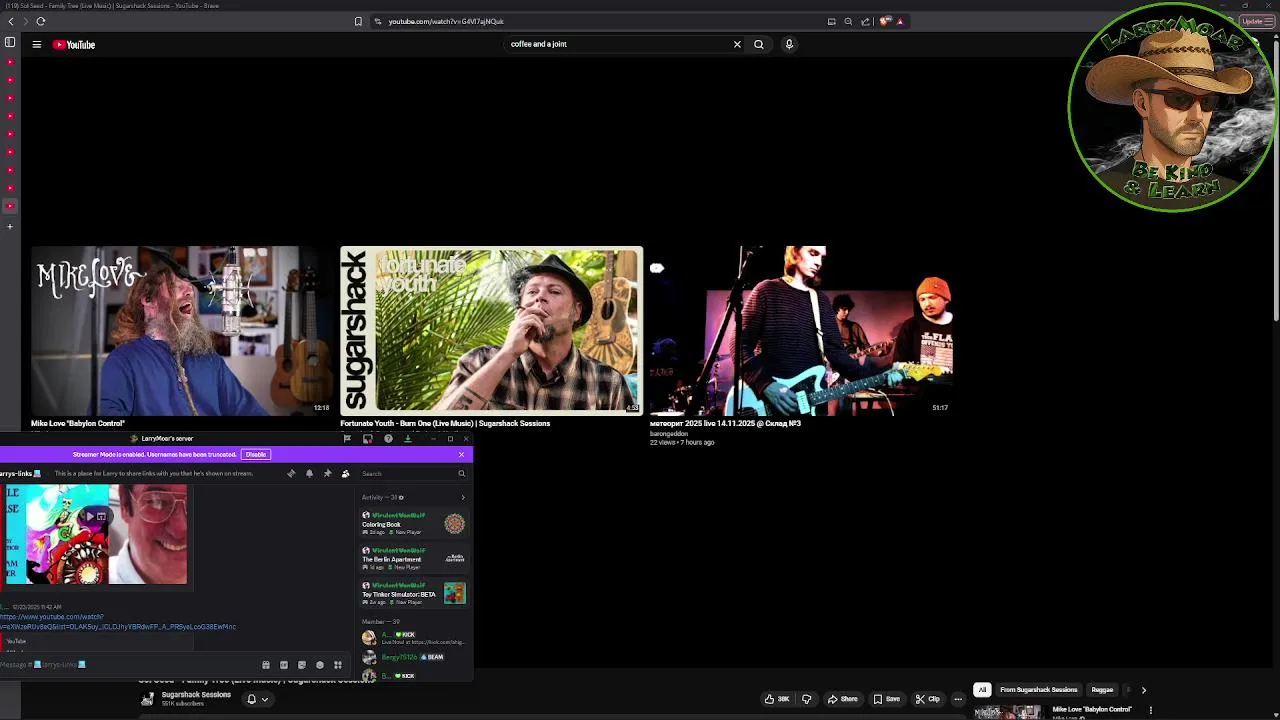
Task: Open Brave Shields lion icon
Action: 885,21
